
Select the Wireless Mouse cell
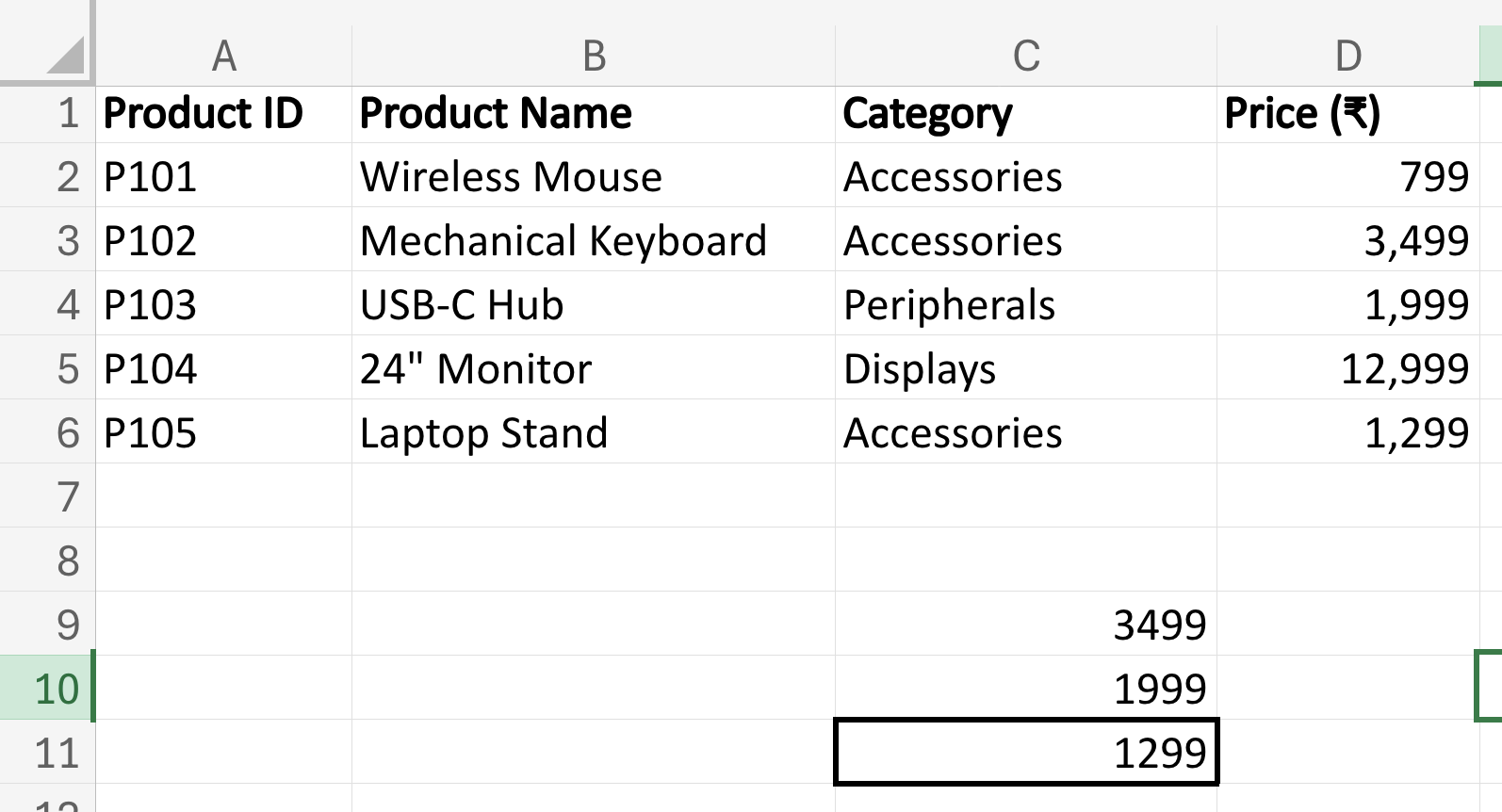[592, 177]
